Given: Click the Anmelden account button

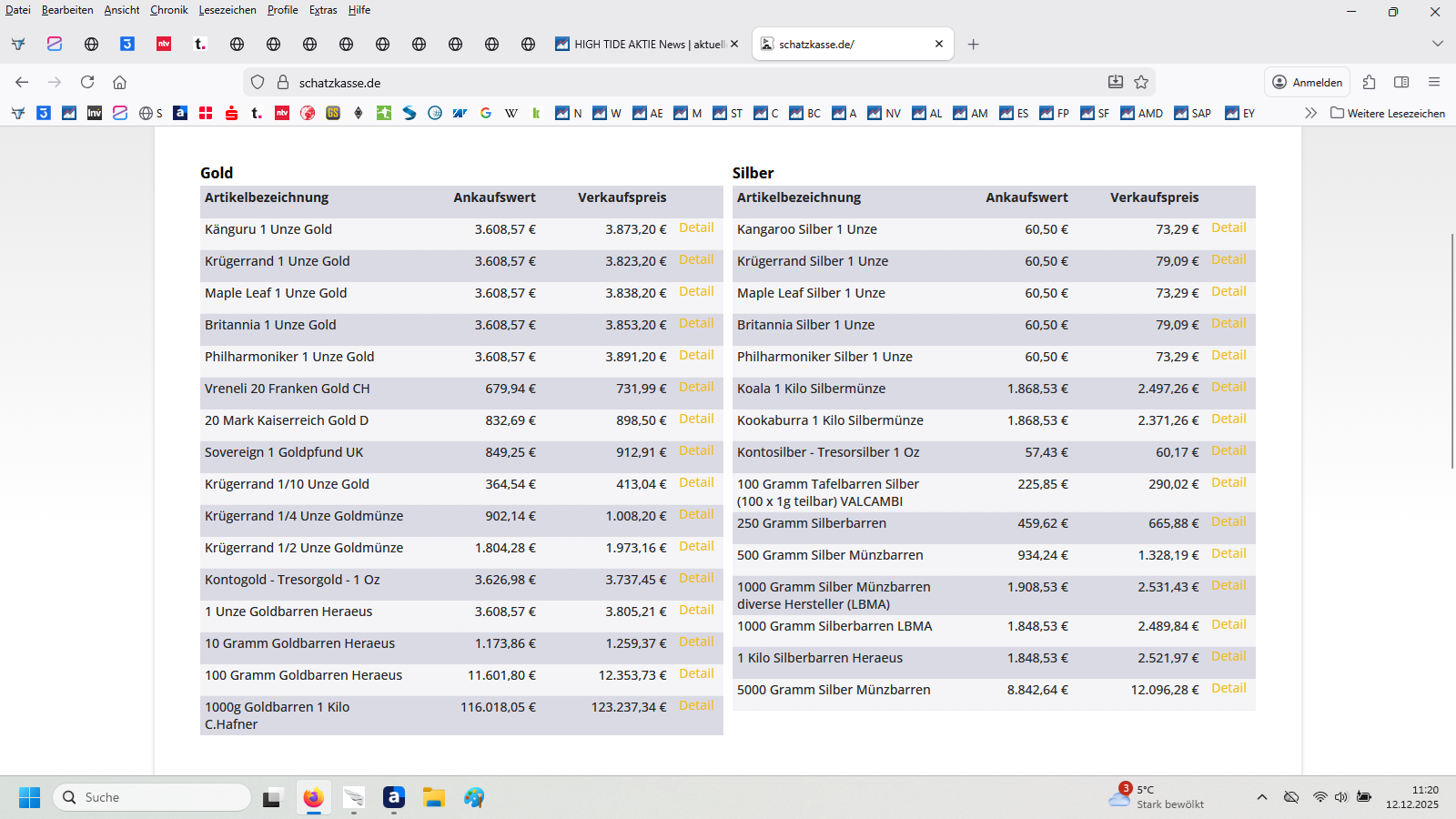Looking at the screenshot, I should tap(1307, 82).
